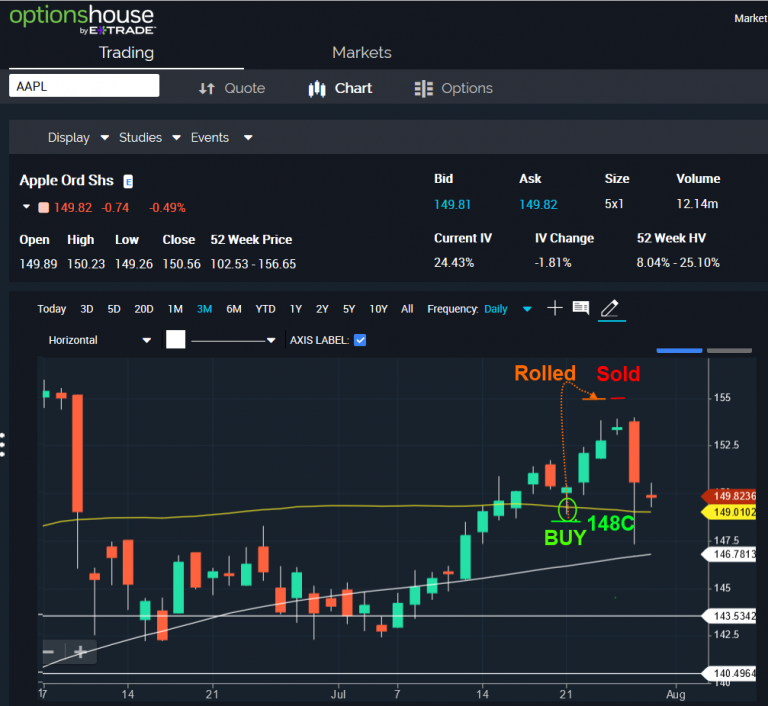Viewport: 768px width, 706px height.
Task: Click the ask price 149.82
Action: tap(538, 205)
